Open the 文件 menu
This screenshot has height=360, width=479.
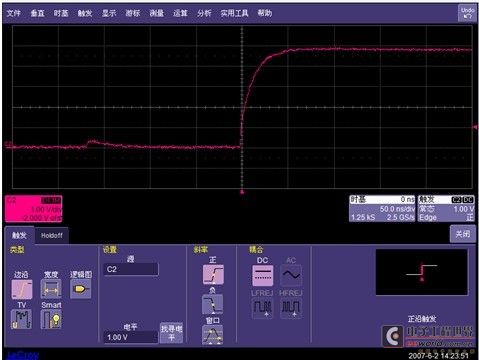pyautogui.click(x=14, y=13)
